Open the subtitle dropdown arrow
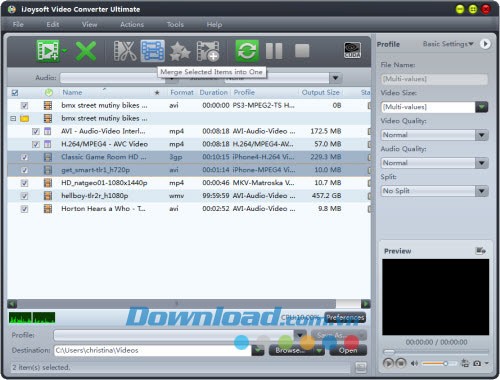This screenshot has height=380, width=500. pyautogui.click(x=335, y=78)
